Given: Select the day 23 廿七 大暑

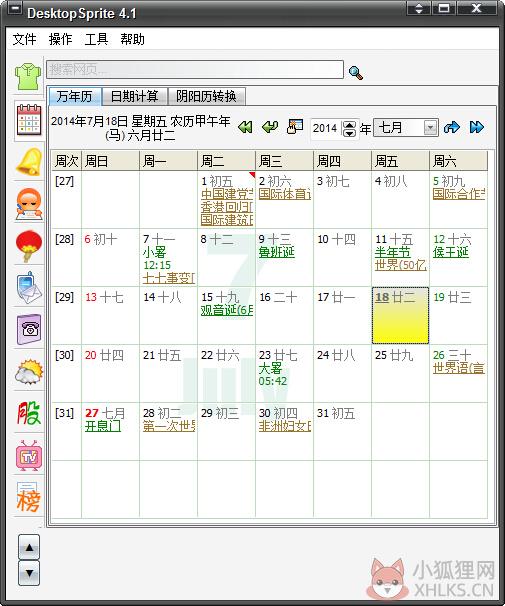Looking at the screenshot, I should (x=284, y=373).
